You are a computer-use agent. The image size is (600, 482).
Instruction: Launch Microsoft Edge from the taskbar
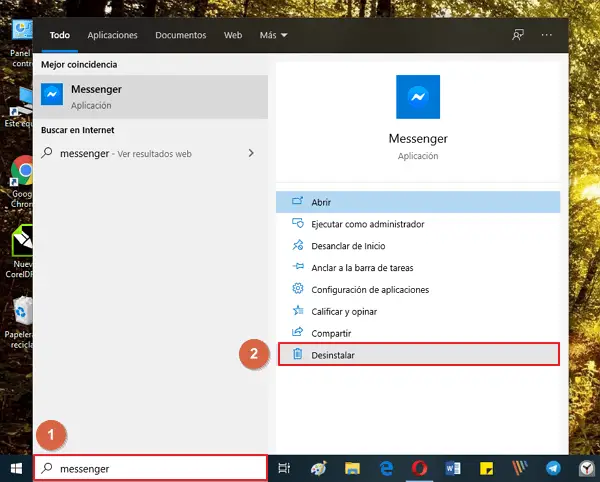[x=386, y=468]
